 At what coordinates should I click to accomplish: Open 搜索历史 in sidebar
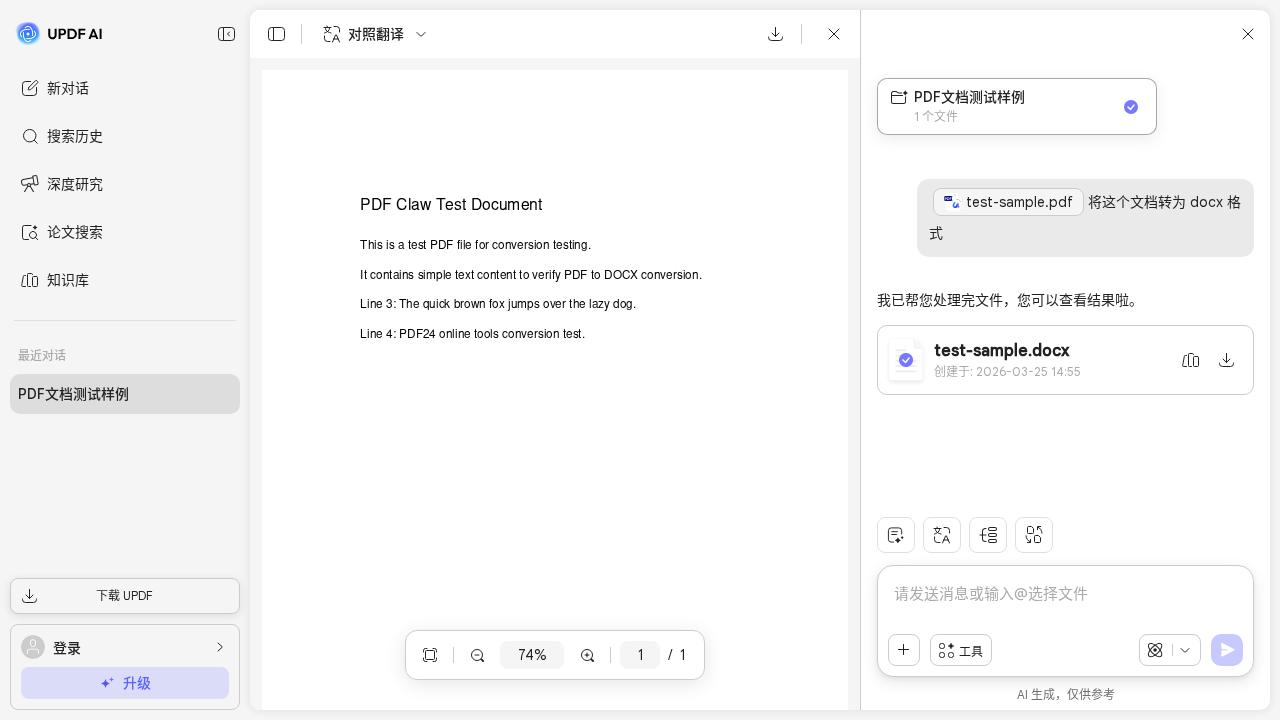click(x=74, y=136)
